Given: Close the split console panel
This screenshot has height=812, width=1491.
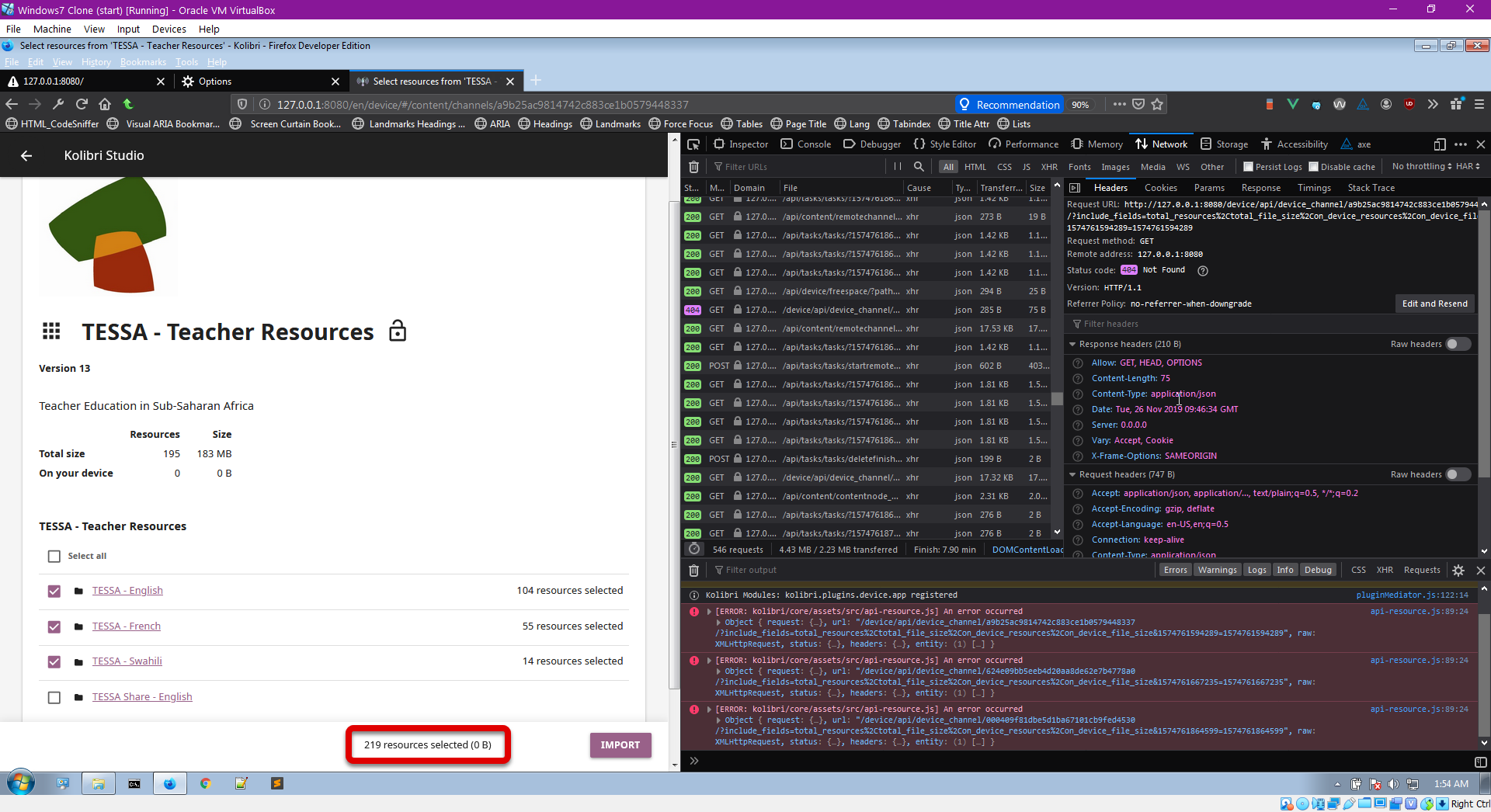Looking at the screenshot, I should (1481, 571).
